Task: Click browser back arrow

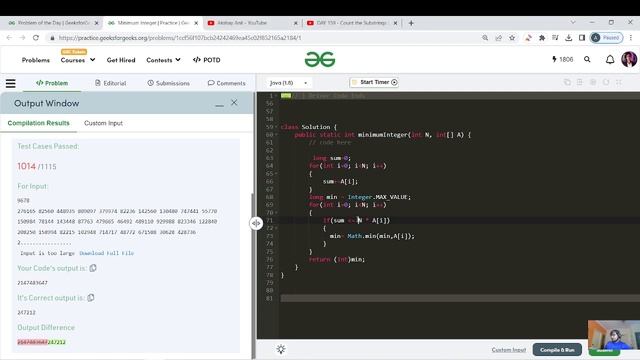Action: [9, 38]
